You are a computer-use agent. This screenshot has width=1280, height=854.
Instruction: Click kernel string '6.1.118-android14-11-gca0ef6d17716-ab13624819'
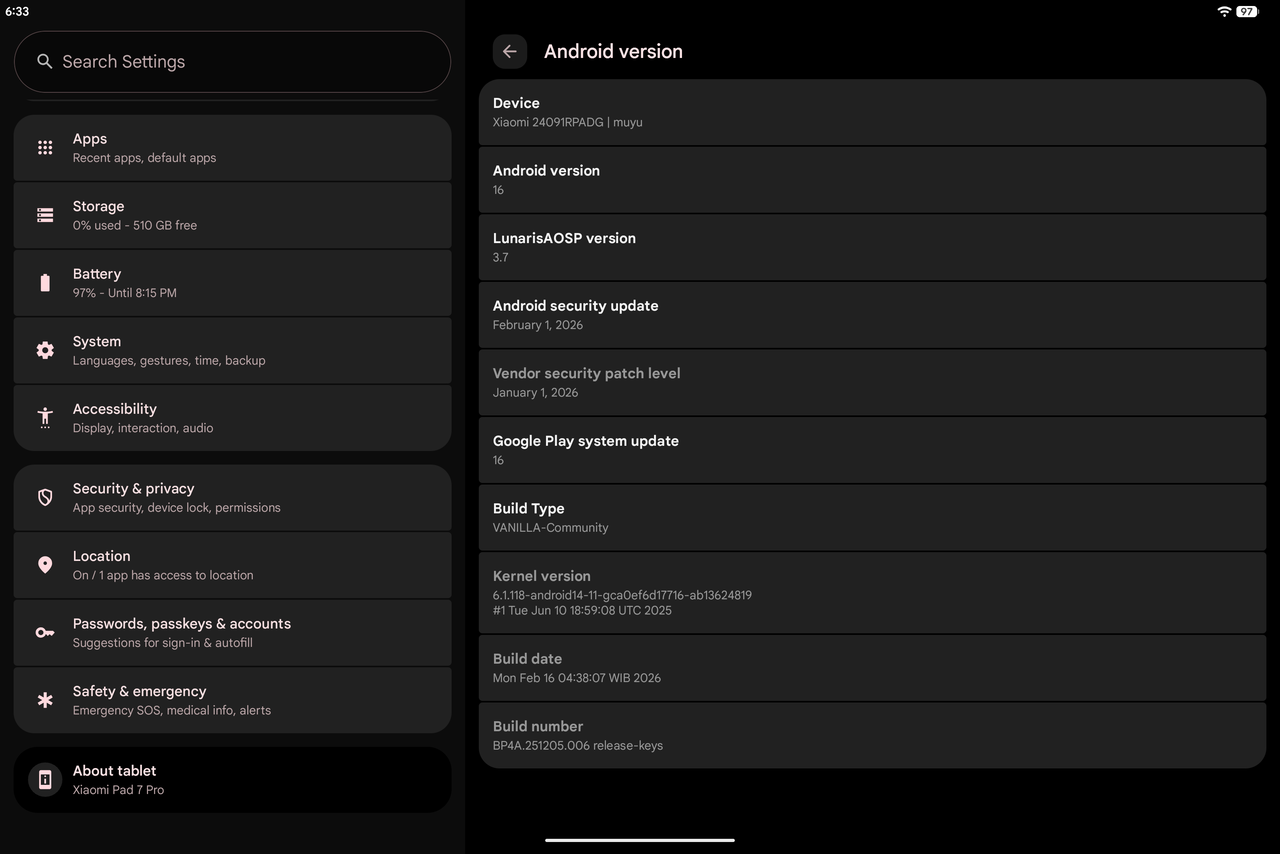point(622,595)
